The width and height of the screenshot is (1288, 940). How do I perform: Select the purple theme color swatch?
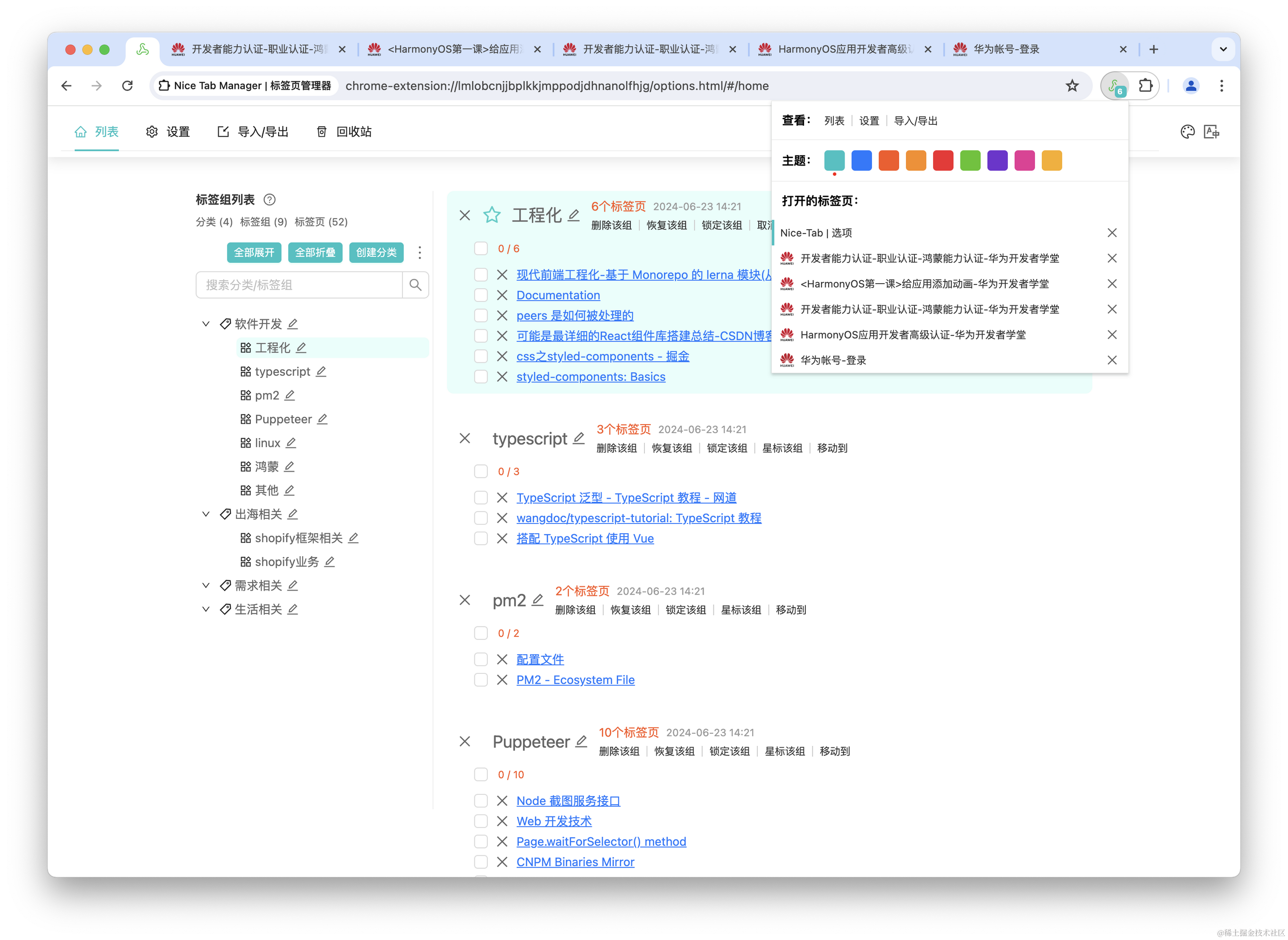997,161
